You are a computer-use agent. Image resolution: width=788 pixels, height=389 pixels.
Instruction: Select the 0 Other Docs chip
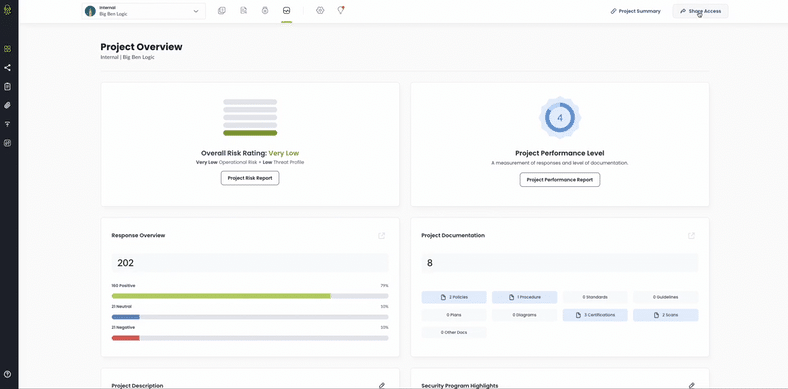point(454,333)
